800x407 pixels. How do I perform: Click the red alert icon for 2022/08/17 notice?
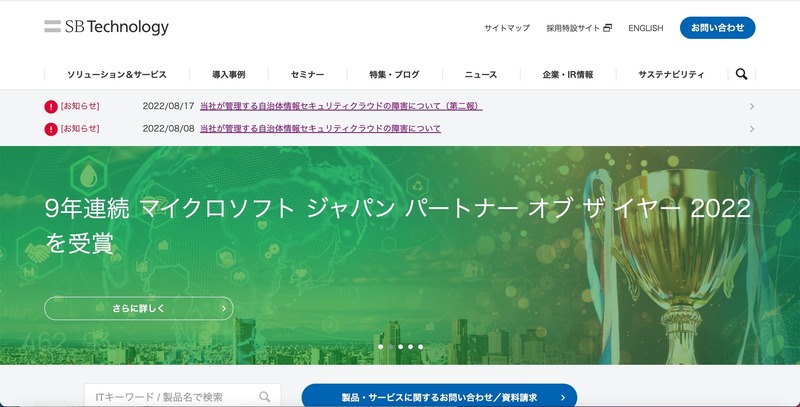[51, 106]
